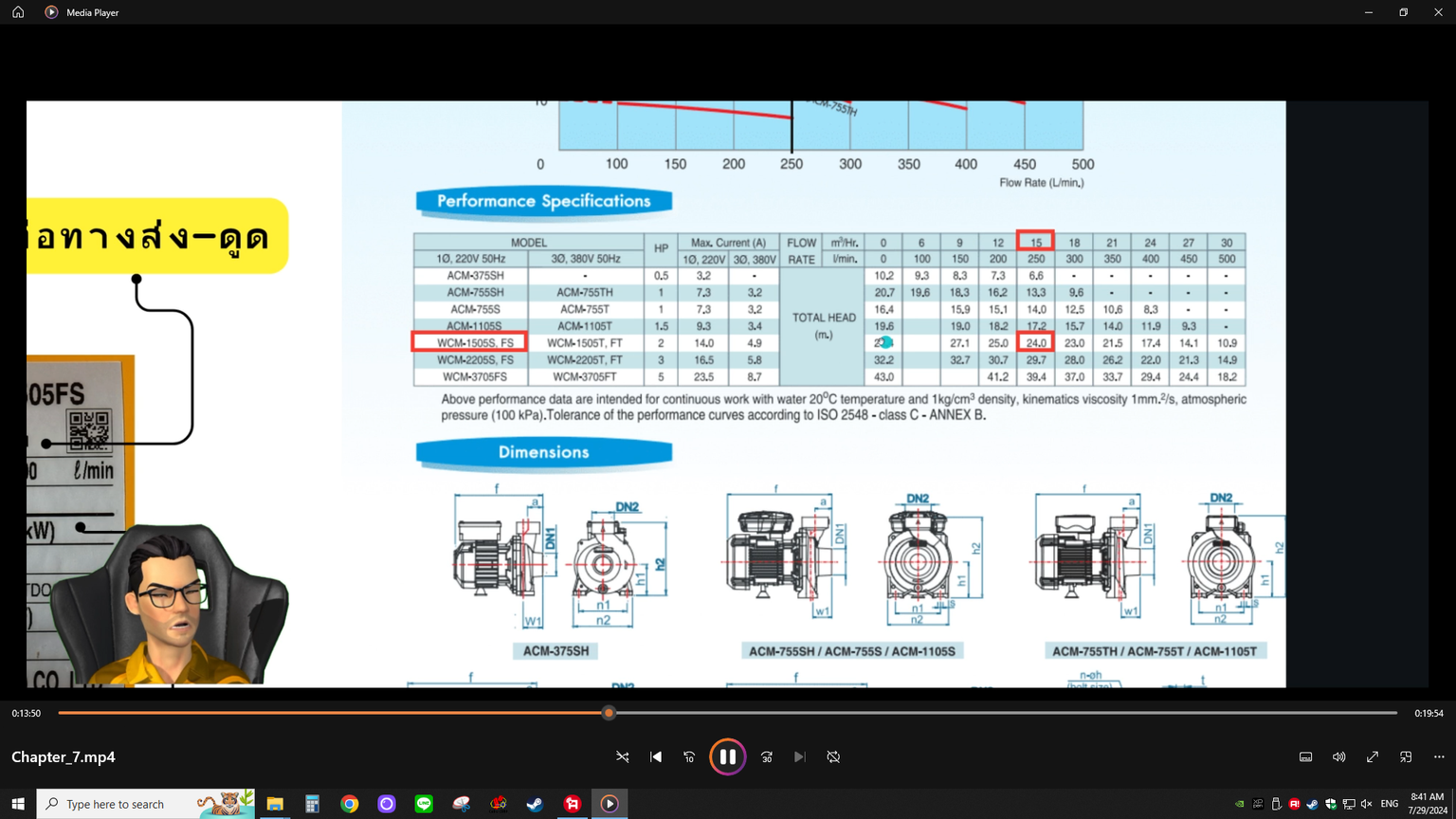Image resolution: width=1456 pixels, height=819 pixels.
Task: Open Google Chrome from taskbar
Action: pos(350,804)
